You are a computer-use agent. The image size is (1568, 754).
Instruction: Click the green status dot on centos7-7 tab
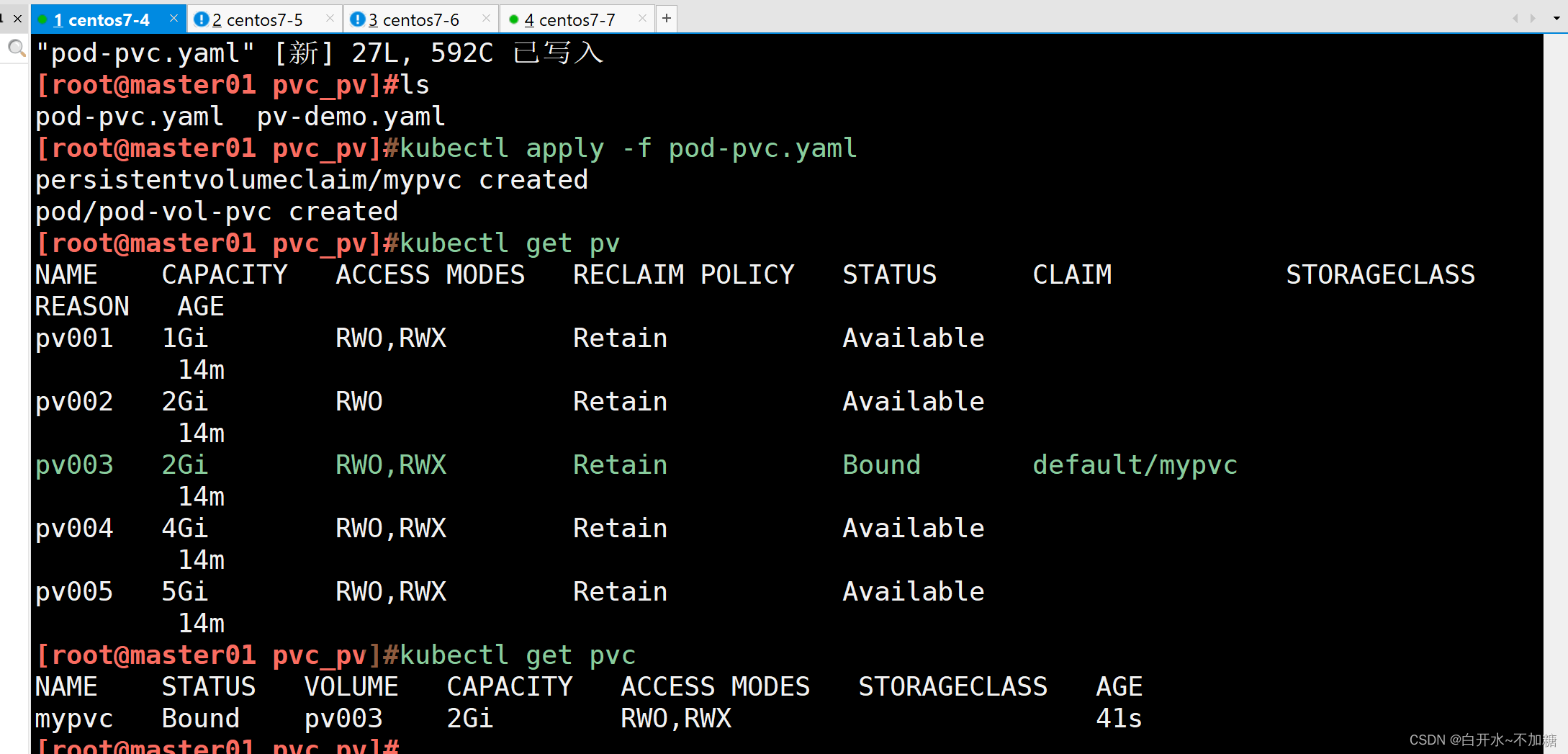(x=513, y=19)
